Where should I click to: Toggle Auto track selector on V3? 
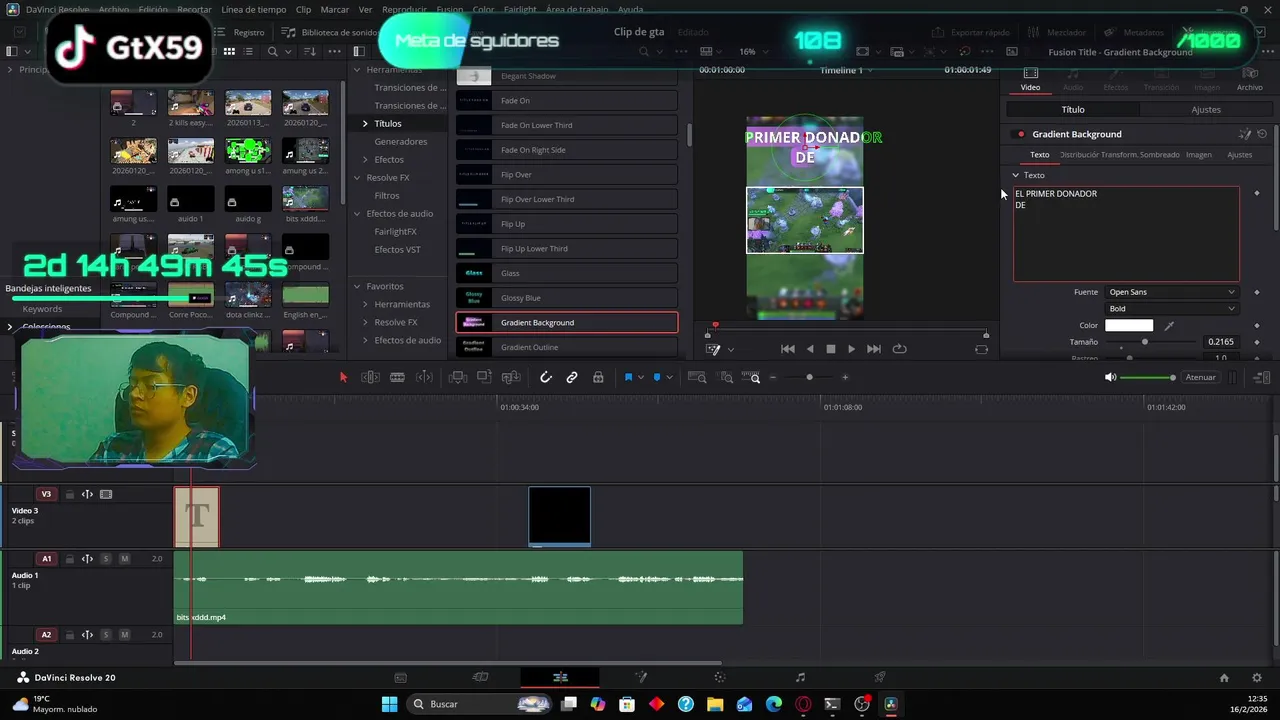point(87,494)
